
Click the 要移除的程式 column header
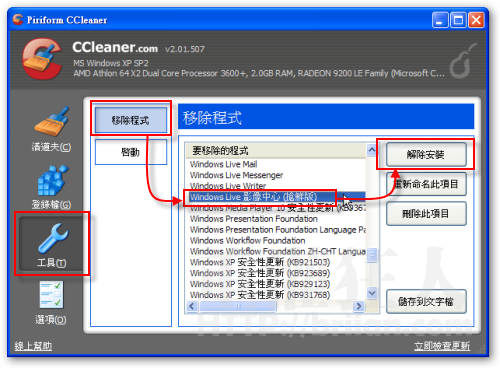pos(276,151)
